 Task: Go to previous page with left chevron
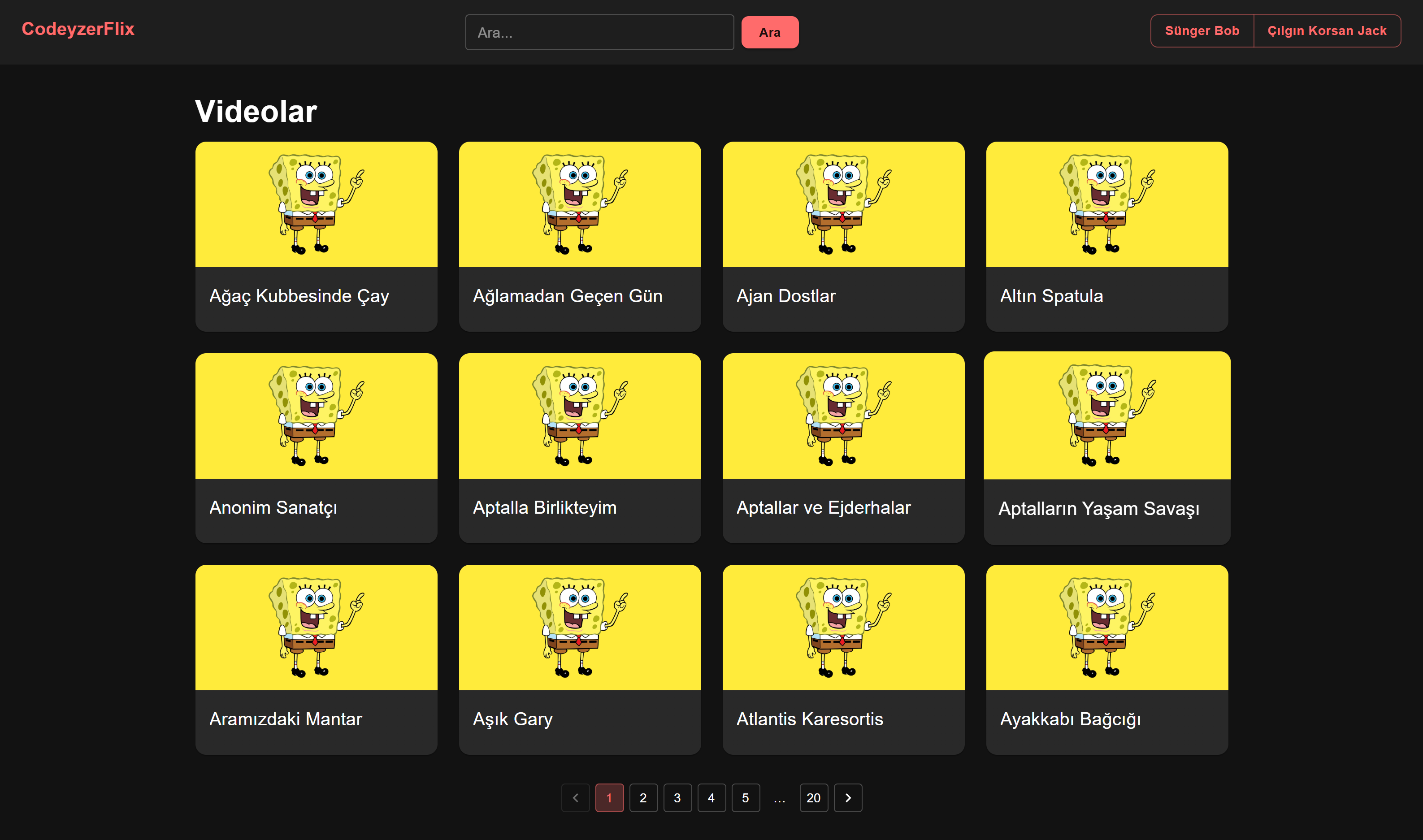coord(576,798)
